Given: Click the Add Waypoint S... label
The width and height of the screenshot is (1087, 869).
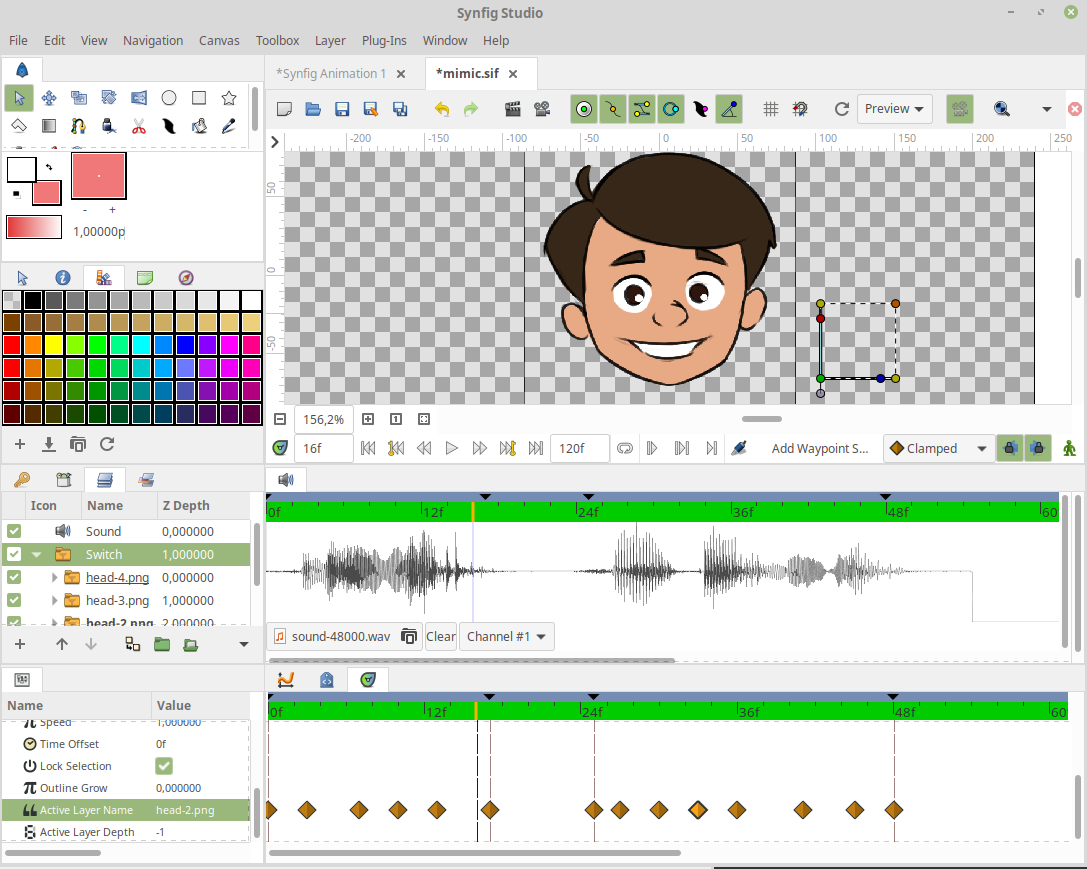Looking at the screenshot, I should pyautogui.click(x=819, y=448).
